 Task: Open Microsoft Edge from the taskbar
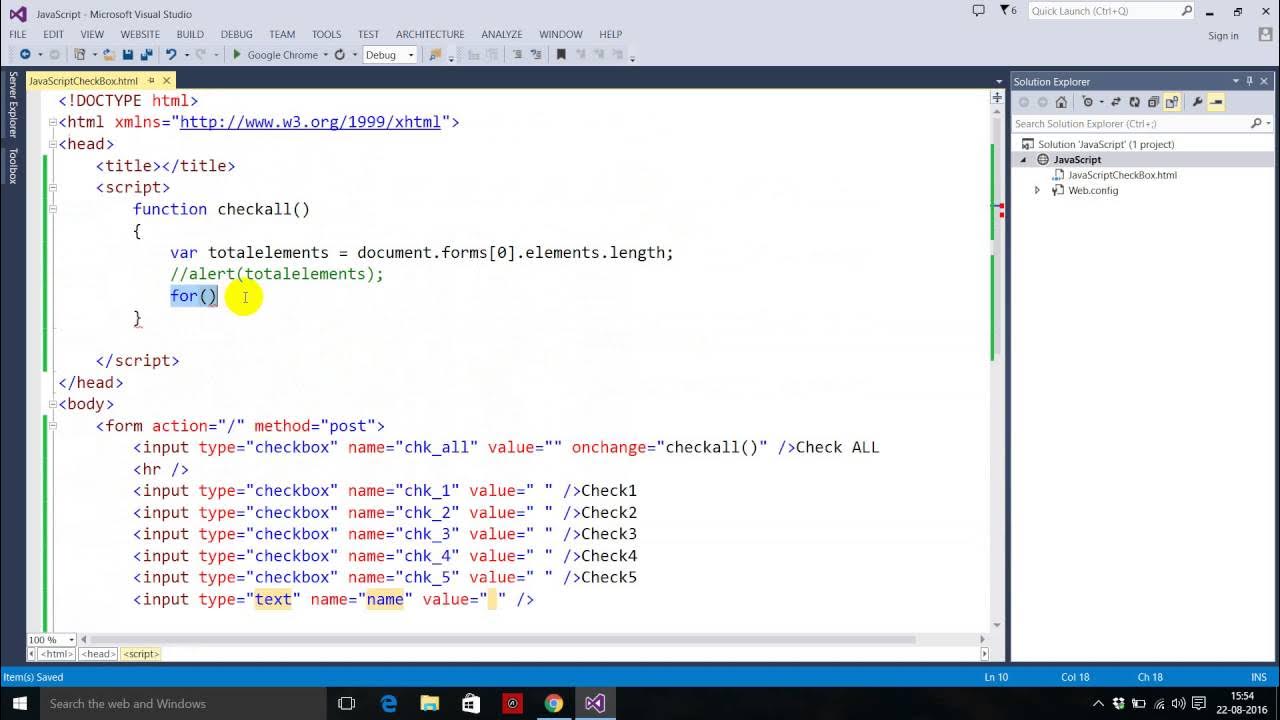pos(389,703)
